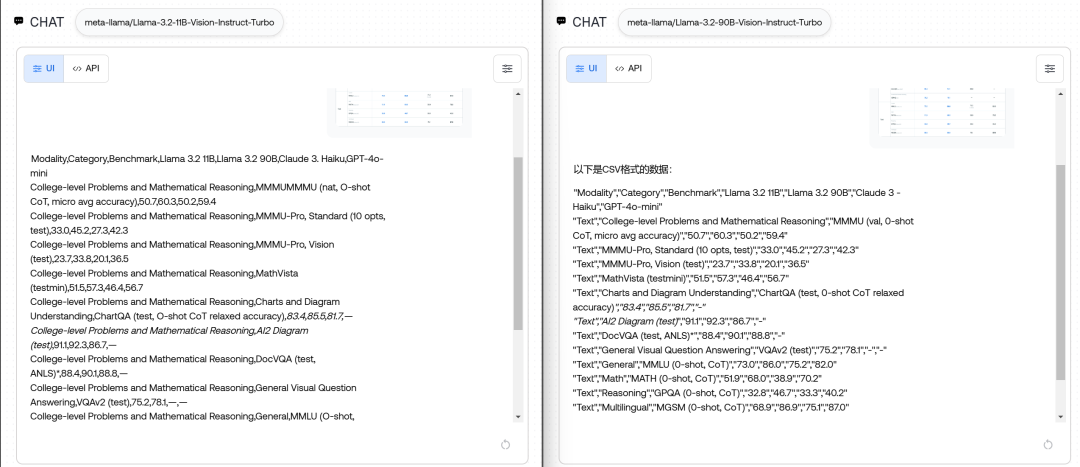
Task: Switch to API tab in right chat
Action: 629,69
